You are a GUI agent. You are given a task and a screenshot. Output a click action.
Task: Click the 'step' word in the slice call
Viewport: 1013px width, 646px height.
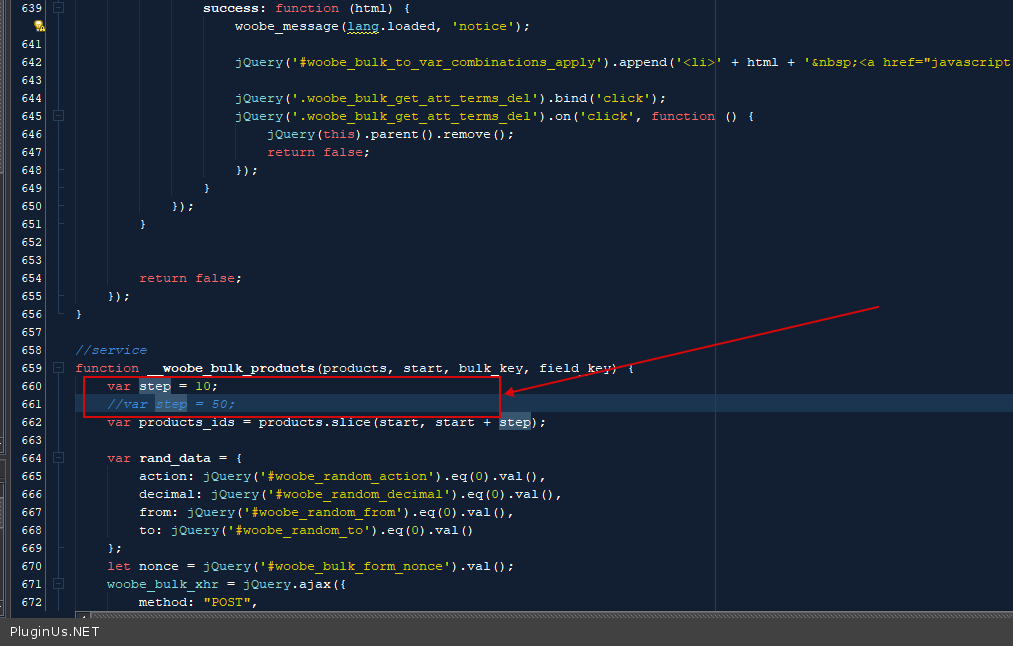click(x=515, y=422)
